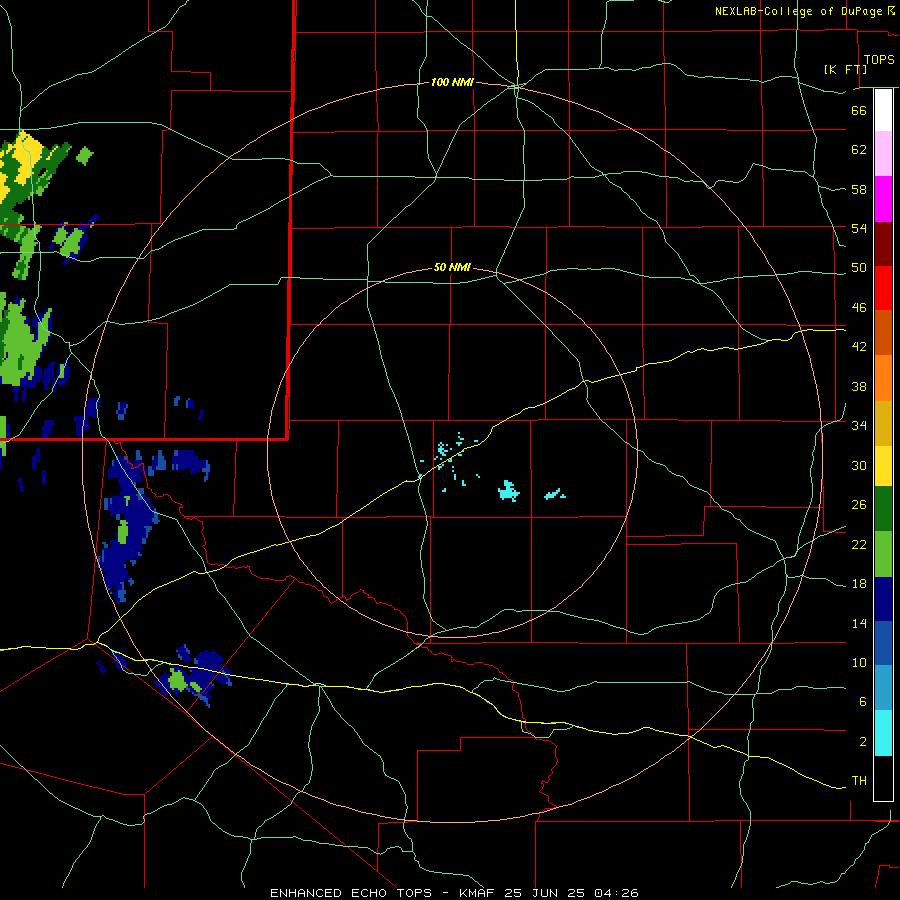This screenshot has width=900, height=900.
Task: Select the 58 legend value
Action: pyautogui.click(x=859, y=189)
